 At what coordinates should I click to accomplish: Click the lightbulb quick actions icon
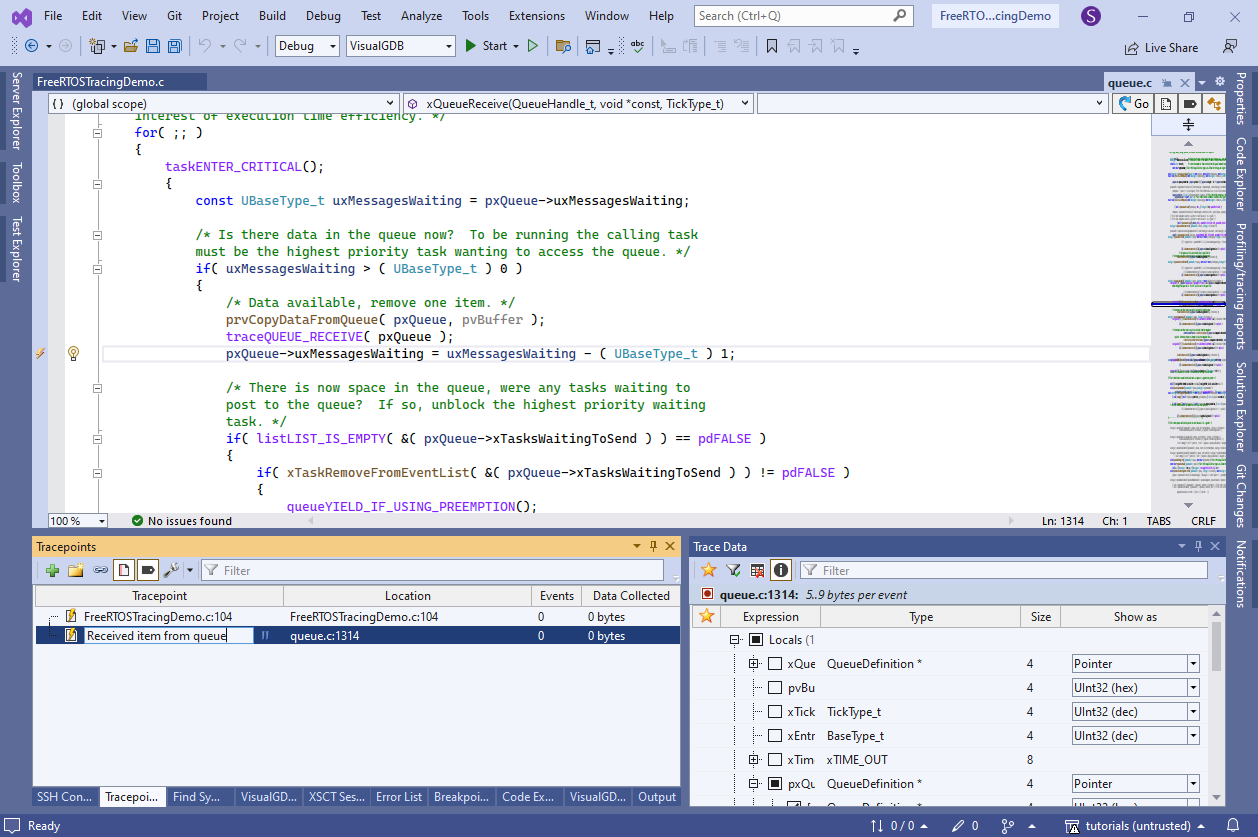pos(73,353)
